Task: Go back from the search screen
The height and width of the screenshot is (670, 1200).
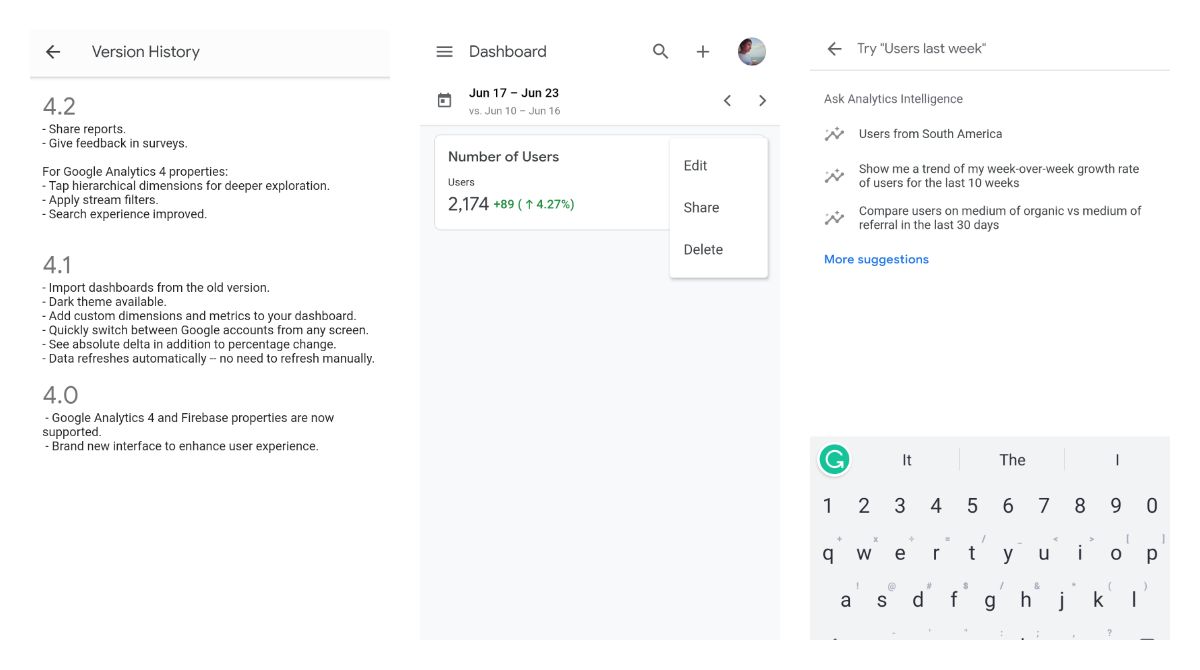Action: click(x=834, y=49)
